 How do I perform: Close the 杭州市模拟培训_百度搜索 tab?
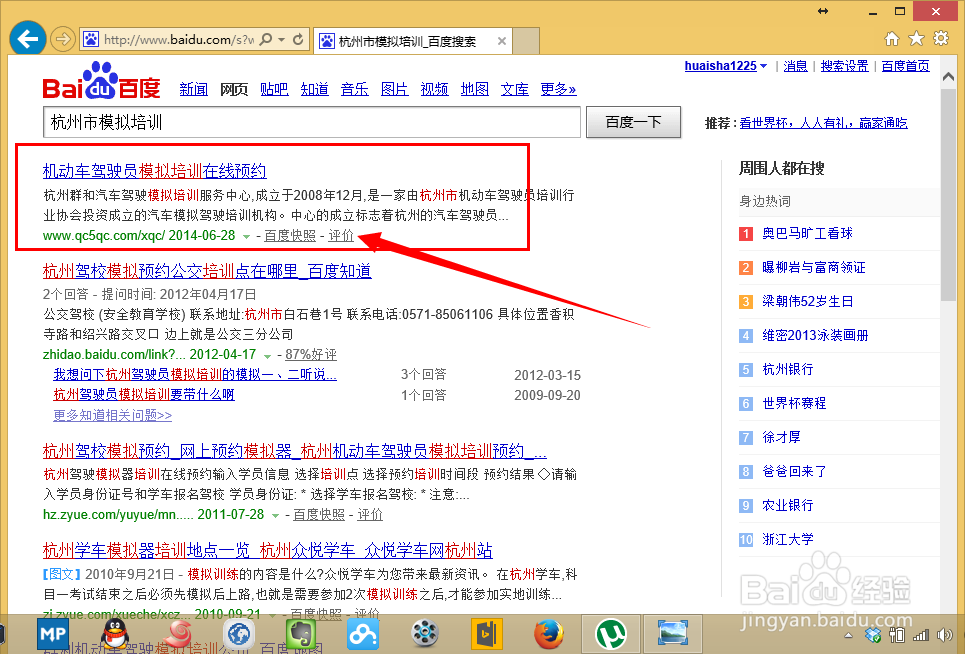pos(502,41)
